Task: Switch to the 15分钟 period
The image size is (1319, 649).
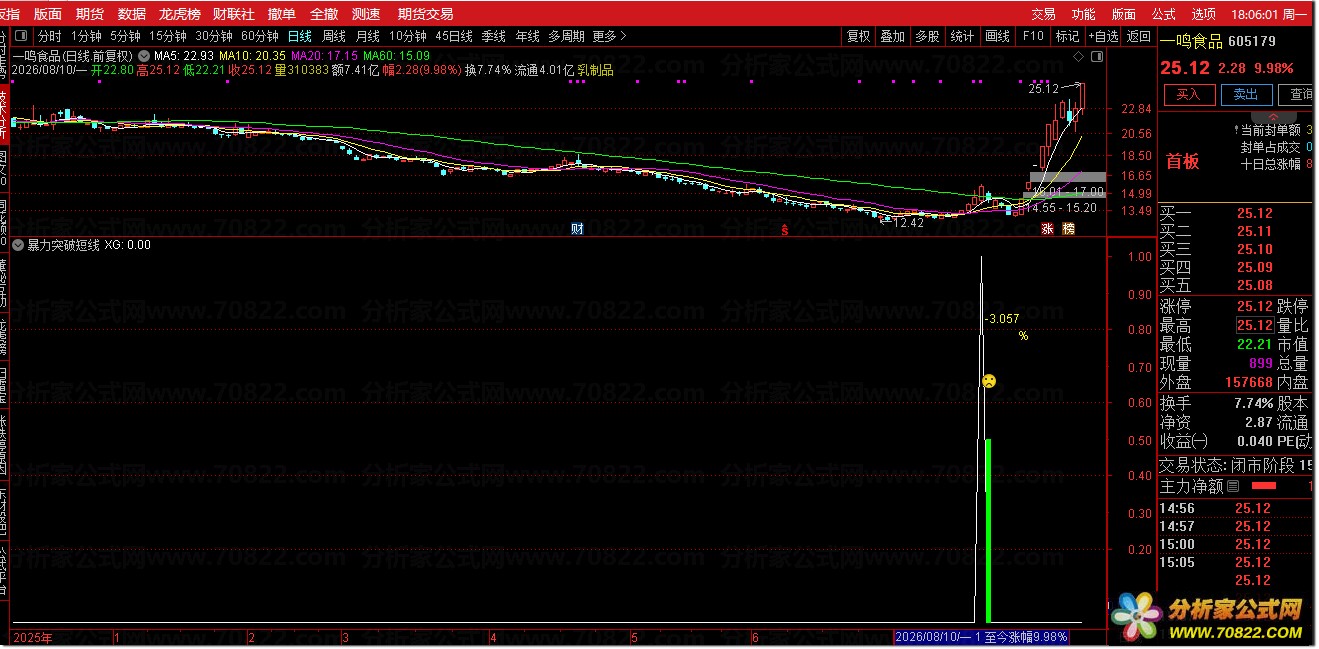Action: [x=167, y=36]
